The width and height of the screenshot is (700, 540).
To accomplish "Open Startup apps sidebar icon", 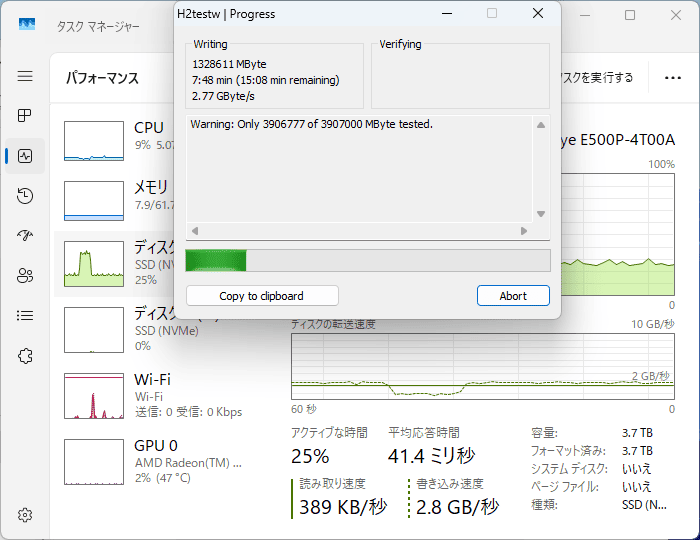I will click(25, 236).
